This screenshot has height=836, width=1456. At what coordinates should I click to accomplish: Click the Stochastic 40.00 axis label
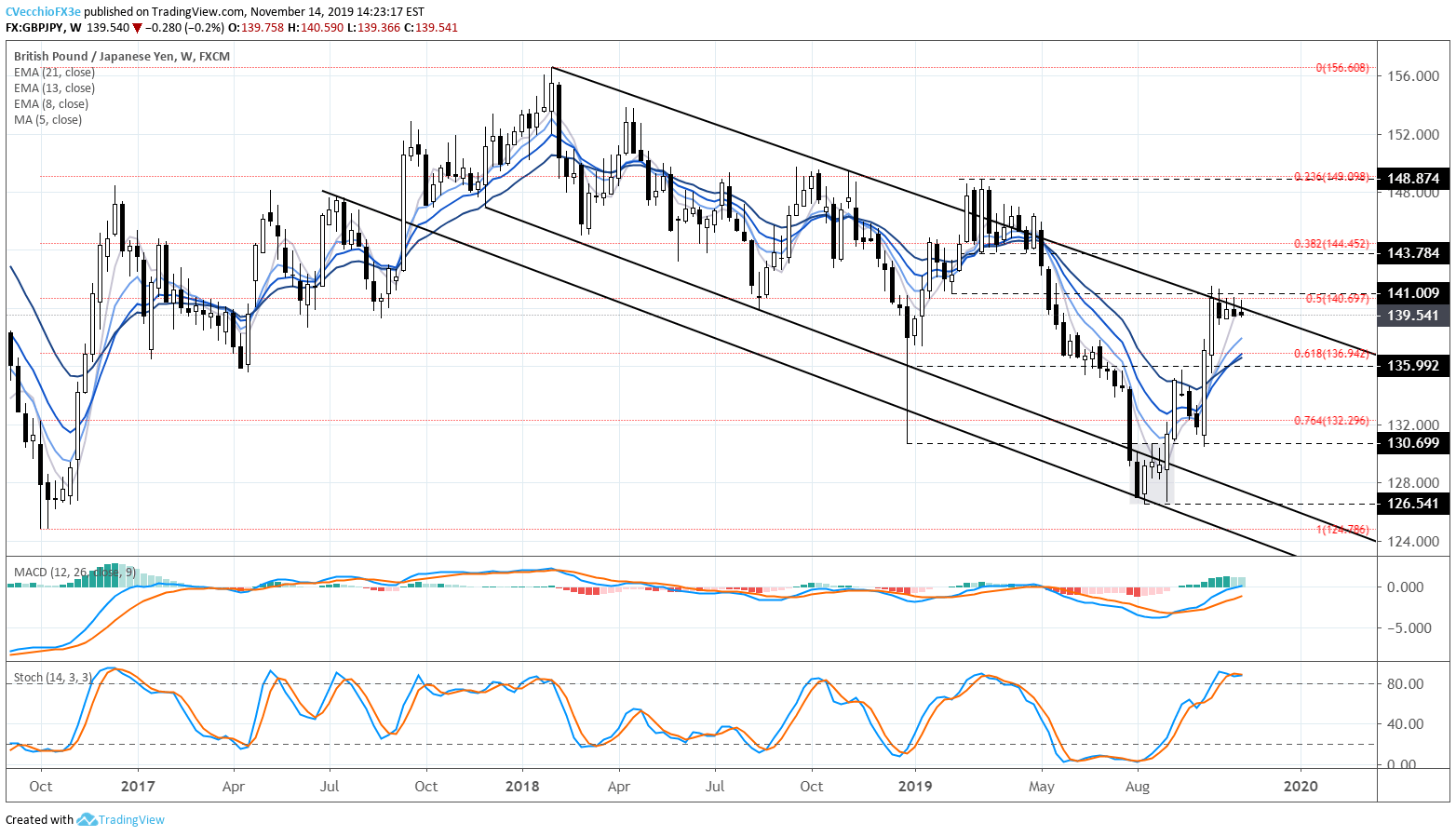coord(1406,724)
